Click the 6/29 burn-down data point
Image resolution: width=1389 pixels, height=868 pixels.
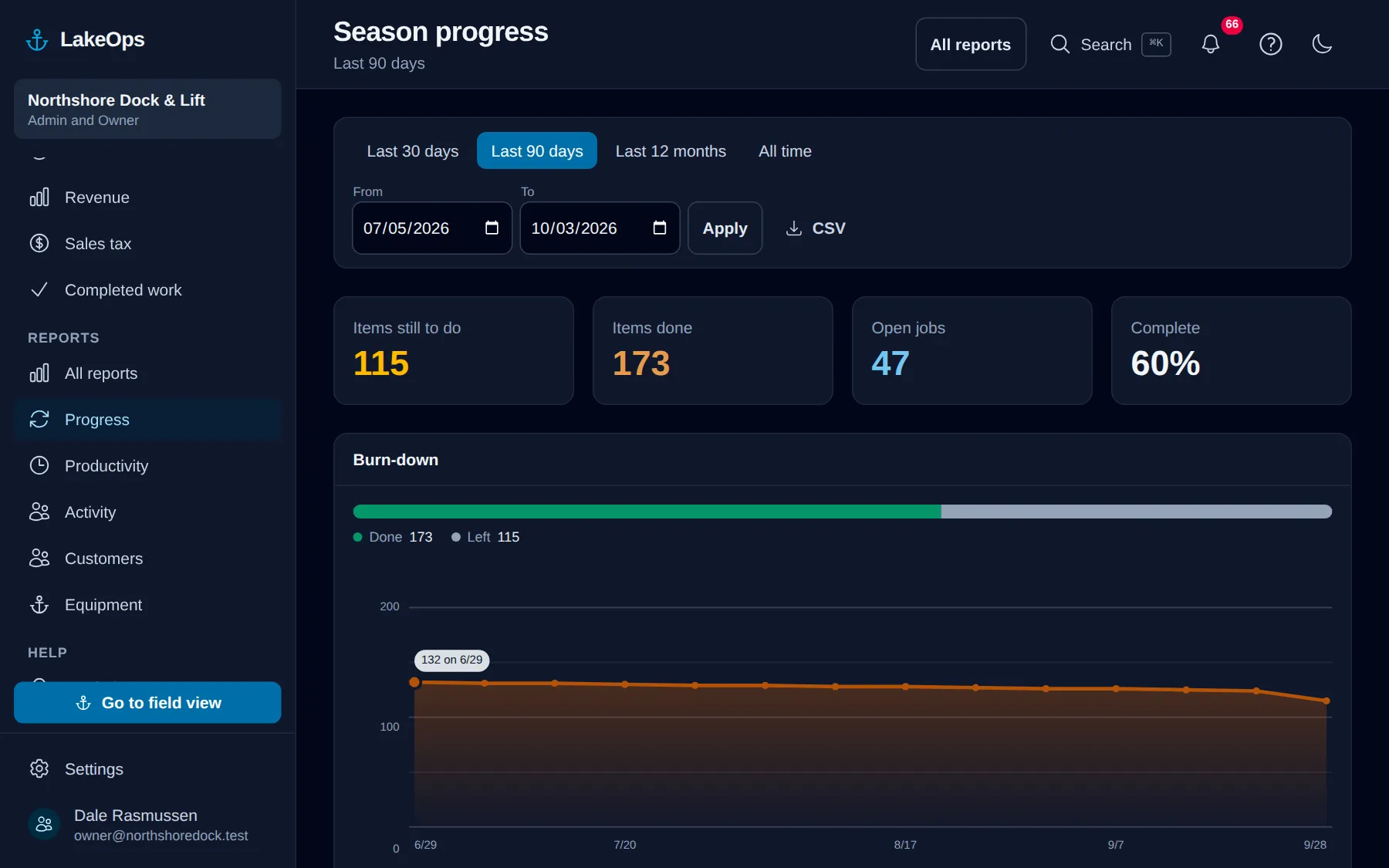tap(414, 682)
